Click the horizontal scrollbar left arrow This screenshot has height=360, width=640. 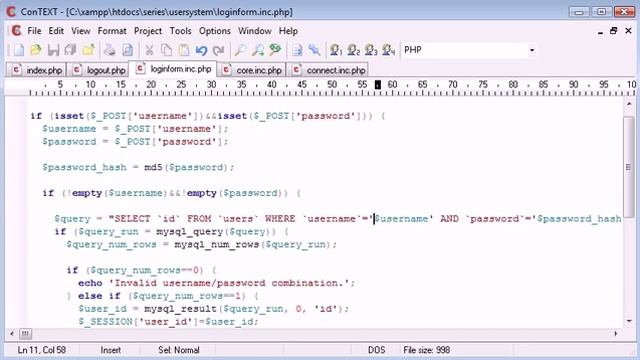click(x=11, y=334)
